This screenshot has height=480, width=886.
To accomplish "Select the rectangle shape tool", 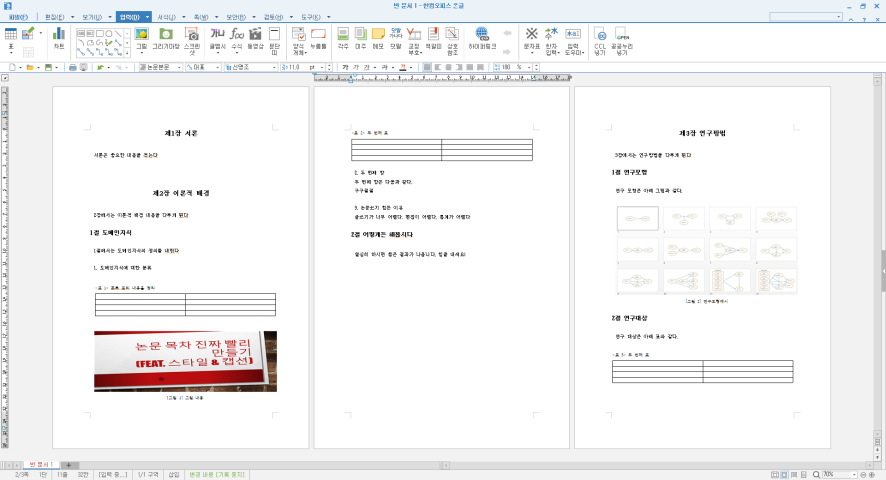I will pos(99,33).
